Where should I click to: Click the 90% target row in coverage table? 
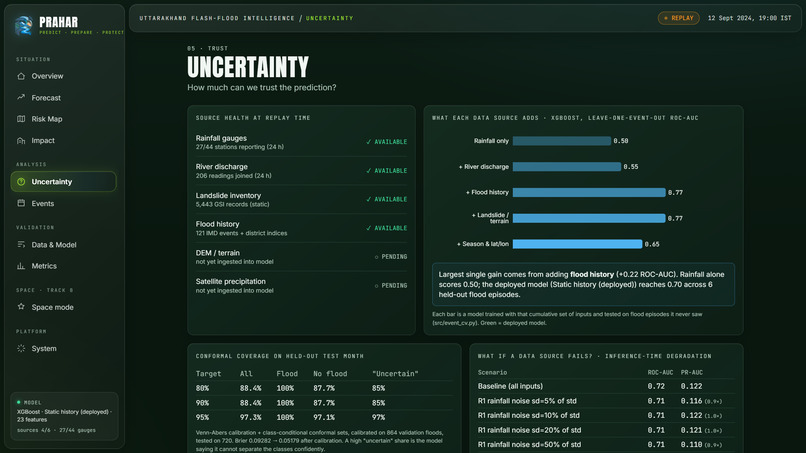tap(324, 403)
